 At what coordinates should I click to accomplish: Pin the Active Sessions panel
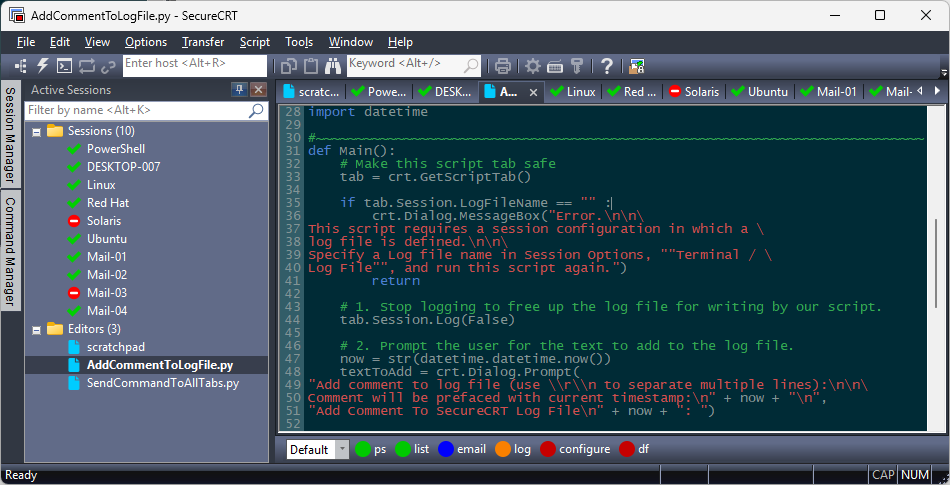pos(240,90)
